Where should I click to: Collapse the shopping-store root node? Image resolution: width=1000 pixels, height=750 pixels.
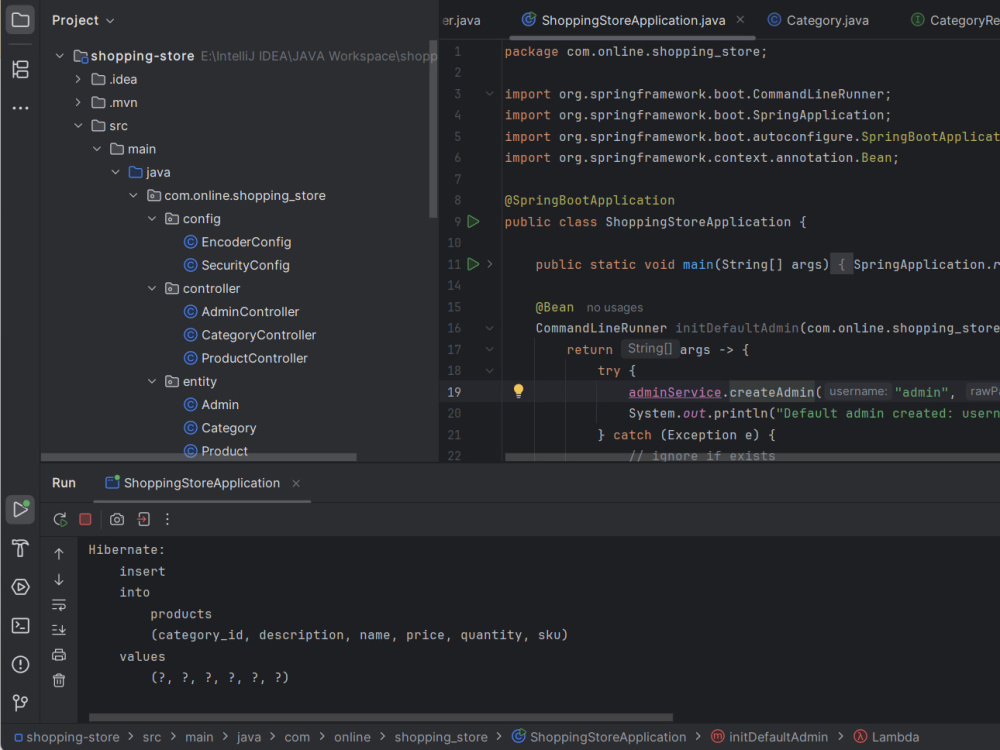tap(59, 56)
